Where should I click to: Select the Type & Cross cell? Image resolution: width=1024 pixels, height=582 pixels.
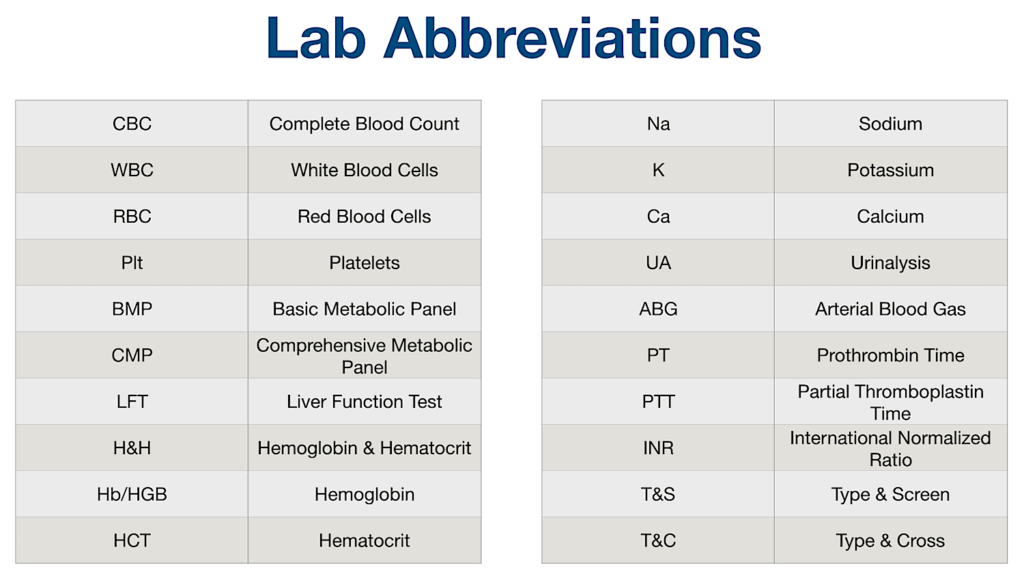click(891, 541)
